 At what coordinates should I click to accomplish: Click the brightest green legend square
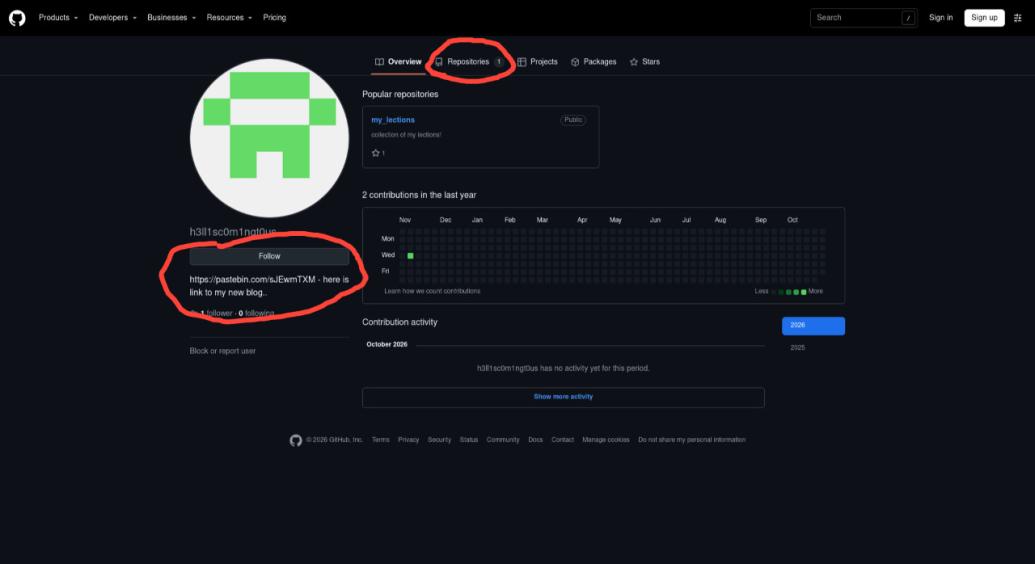point(803,292)
